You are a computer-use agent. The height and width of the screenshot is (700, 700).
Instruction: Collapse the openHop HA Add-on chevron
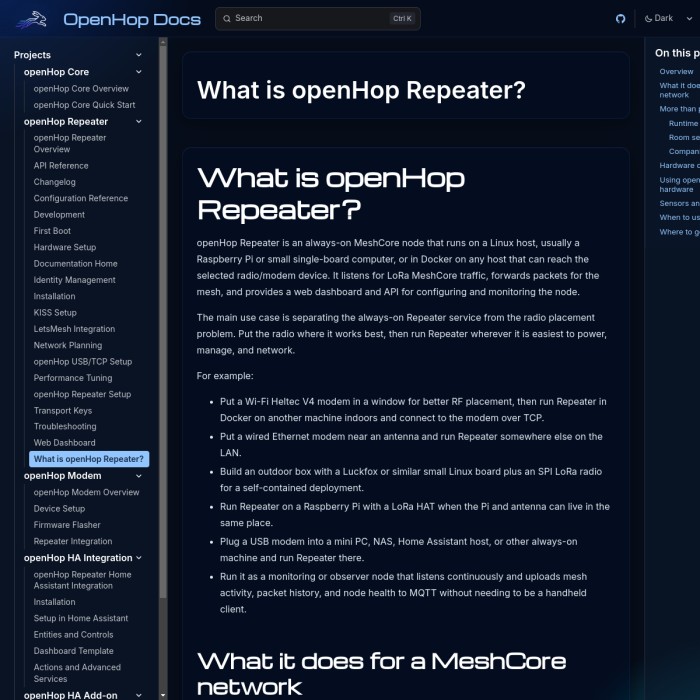pyautogui.click(x=139, y=695)
